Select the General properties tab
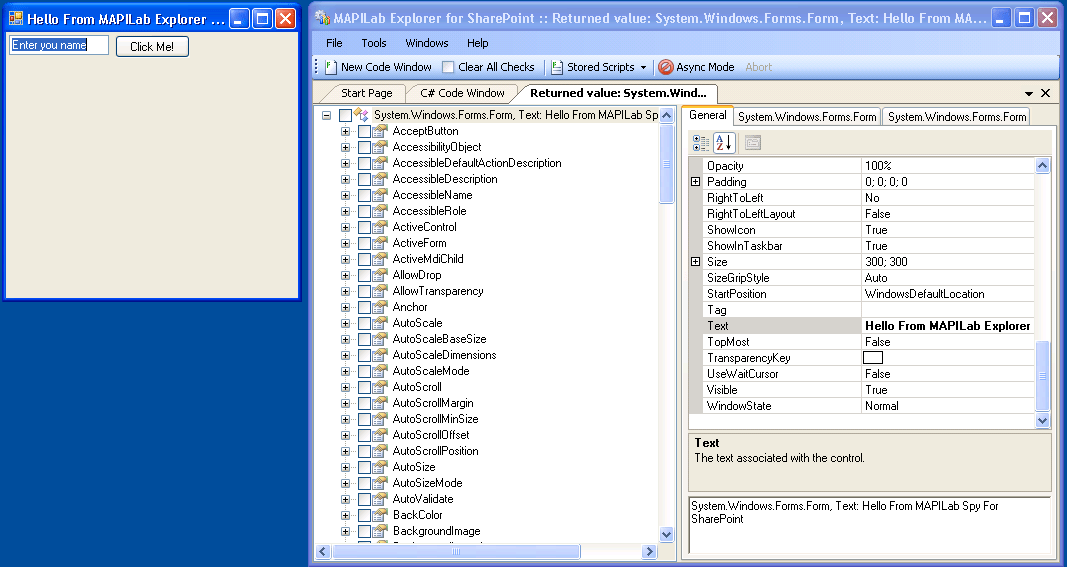The height and width of the screenshot is (567, 1067). click(x=708, y=115)
